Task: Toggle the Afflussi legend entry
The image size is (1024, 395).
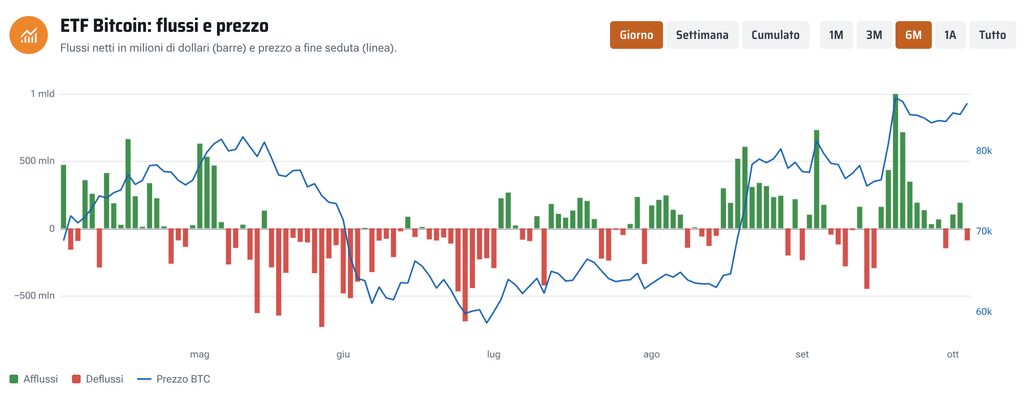Action: [33, 379]
